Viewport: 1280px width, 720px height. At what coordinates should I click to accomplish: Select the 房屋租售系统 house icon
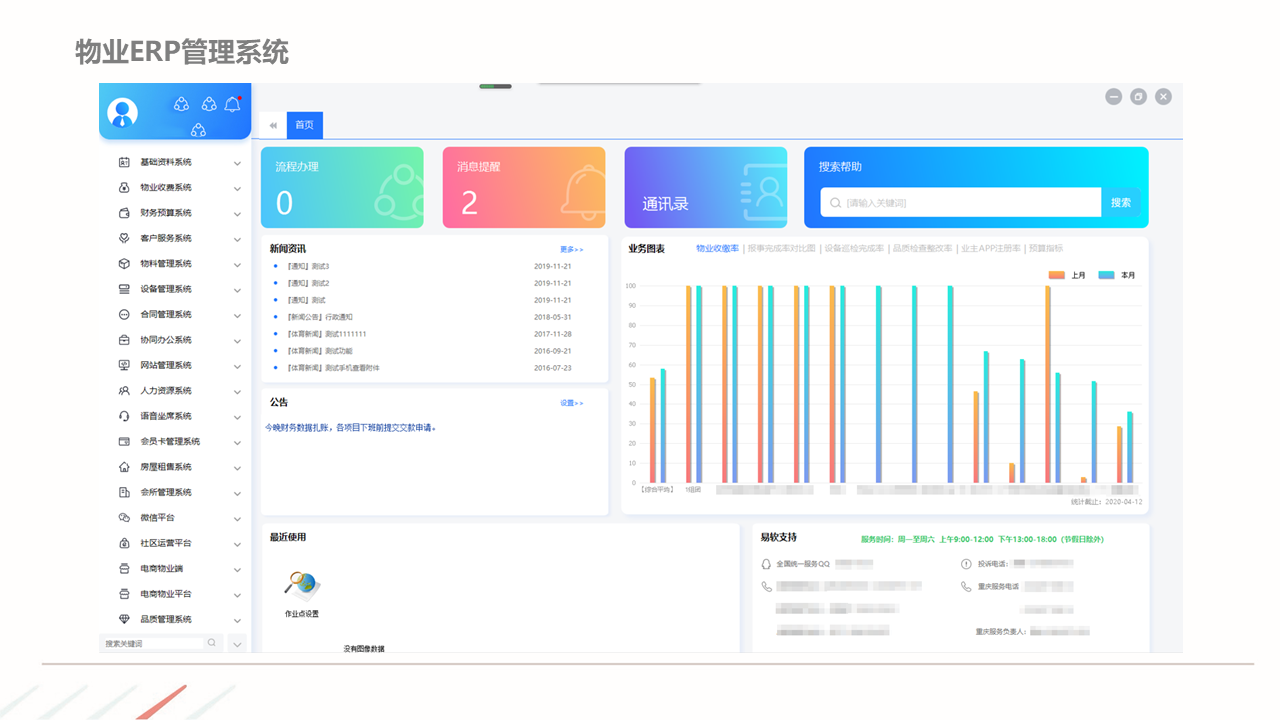point(124,467)
